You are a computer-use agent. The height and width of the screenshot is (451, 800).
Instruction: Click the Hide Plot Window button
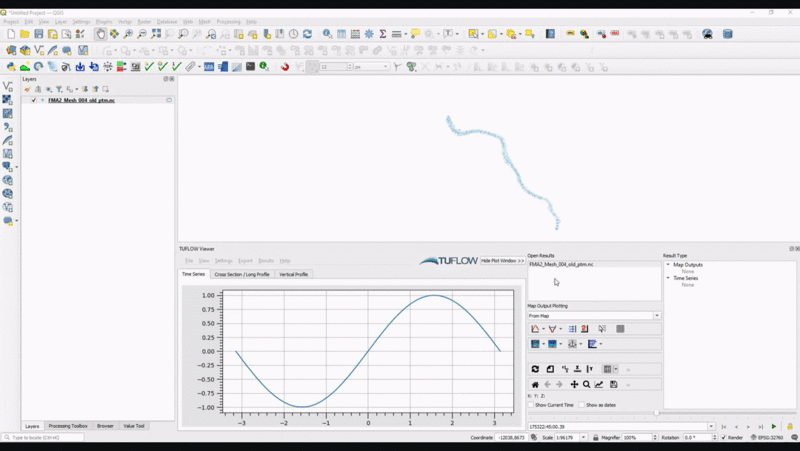point(502,260)
